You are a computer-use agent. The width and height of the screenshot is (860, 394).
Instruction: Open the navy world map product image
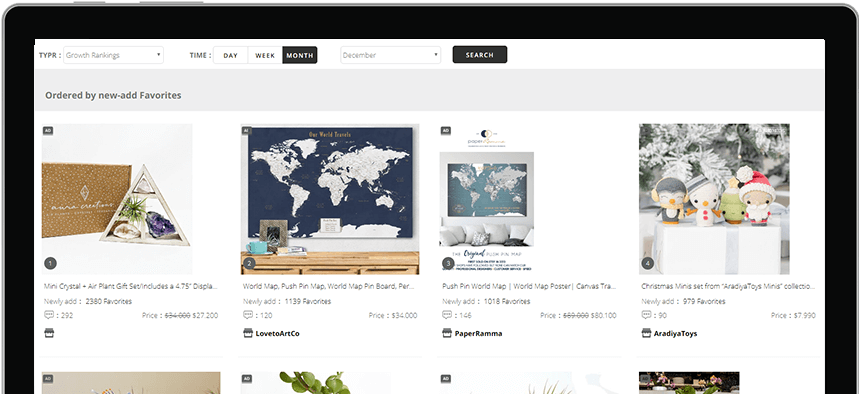[330, 199]
